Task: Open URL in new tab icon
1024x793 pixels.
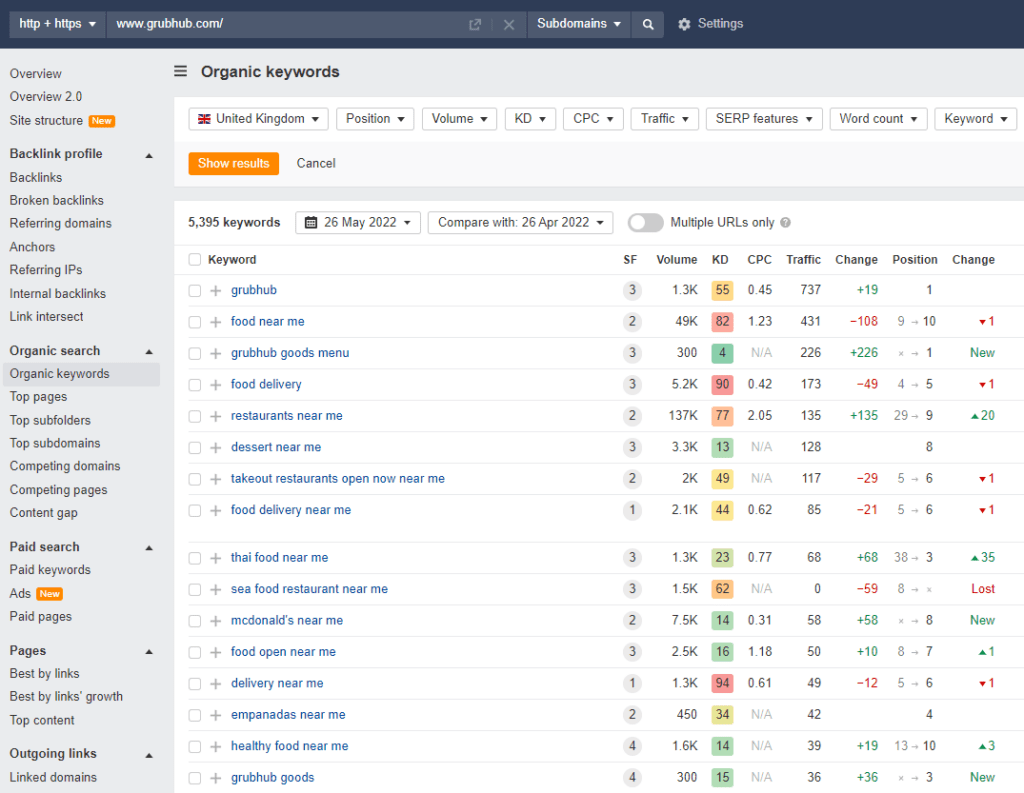Action: (x=475, y=25)
